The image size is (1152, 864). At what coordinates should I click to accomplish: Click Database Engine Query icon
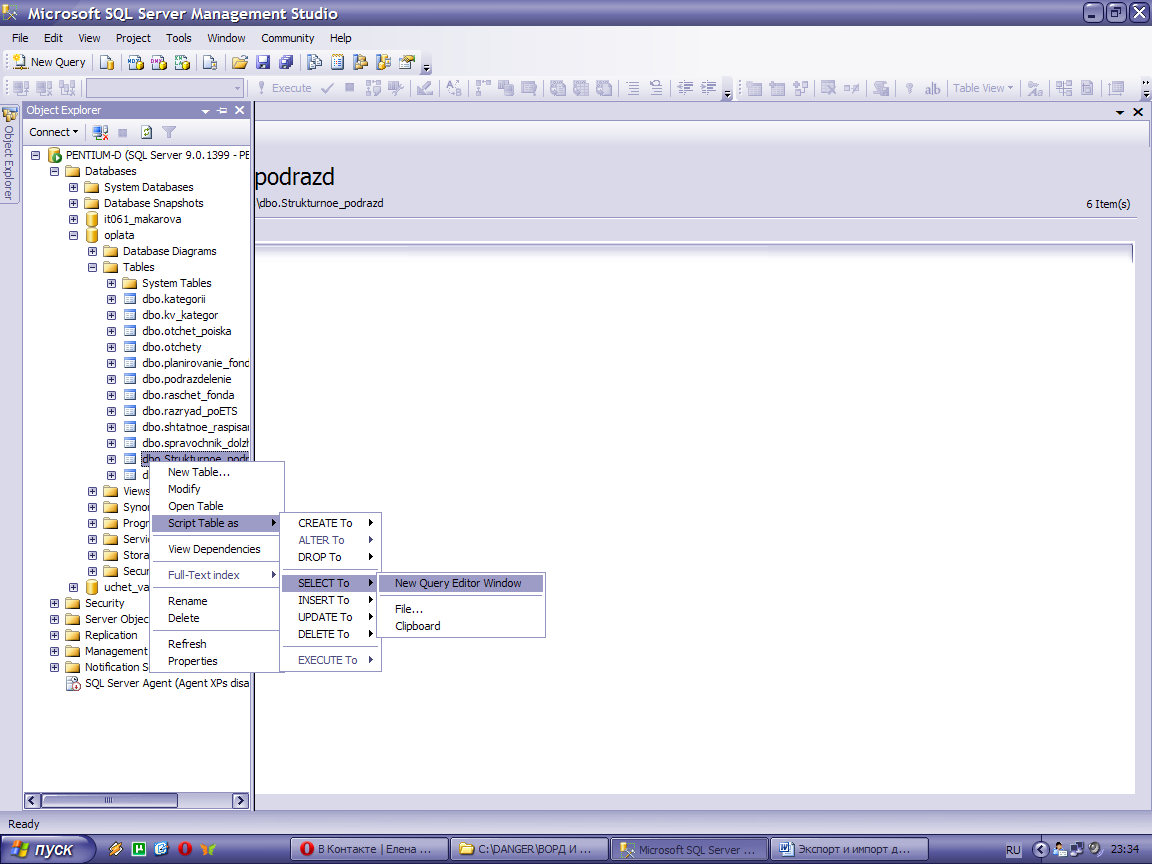[107, 62]
